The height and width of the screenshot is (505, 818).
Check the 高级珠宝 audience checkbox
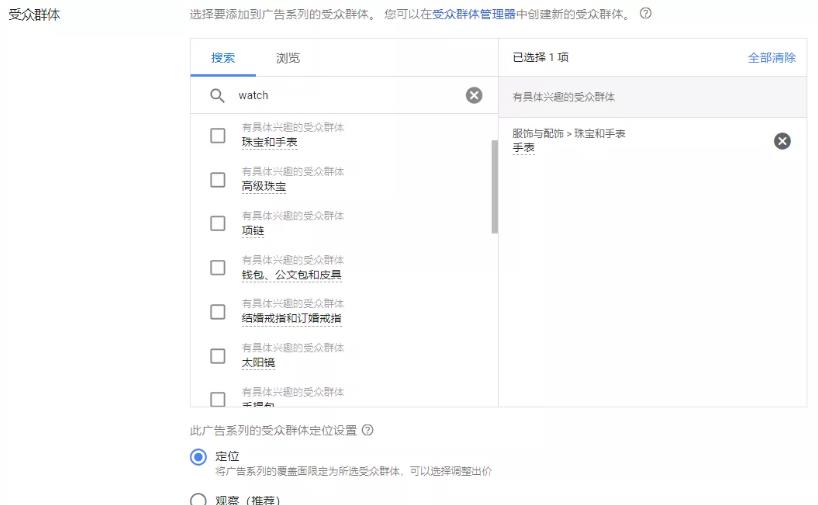[x=218, y=180]
